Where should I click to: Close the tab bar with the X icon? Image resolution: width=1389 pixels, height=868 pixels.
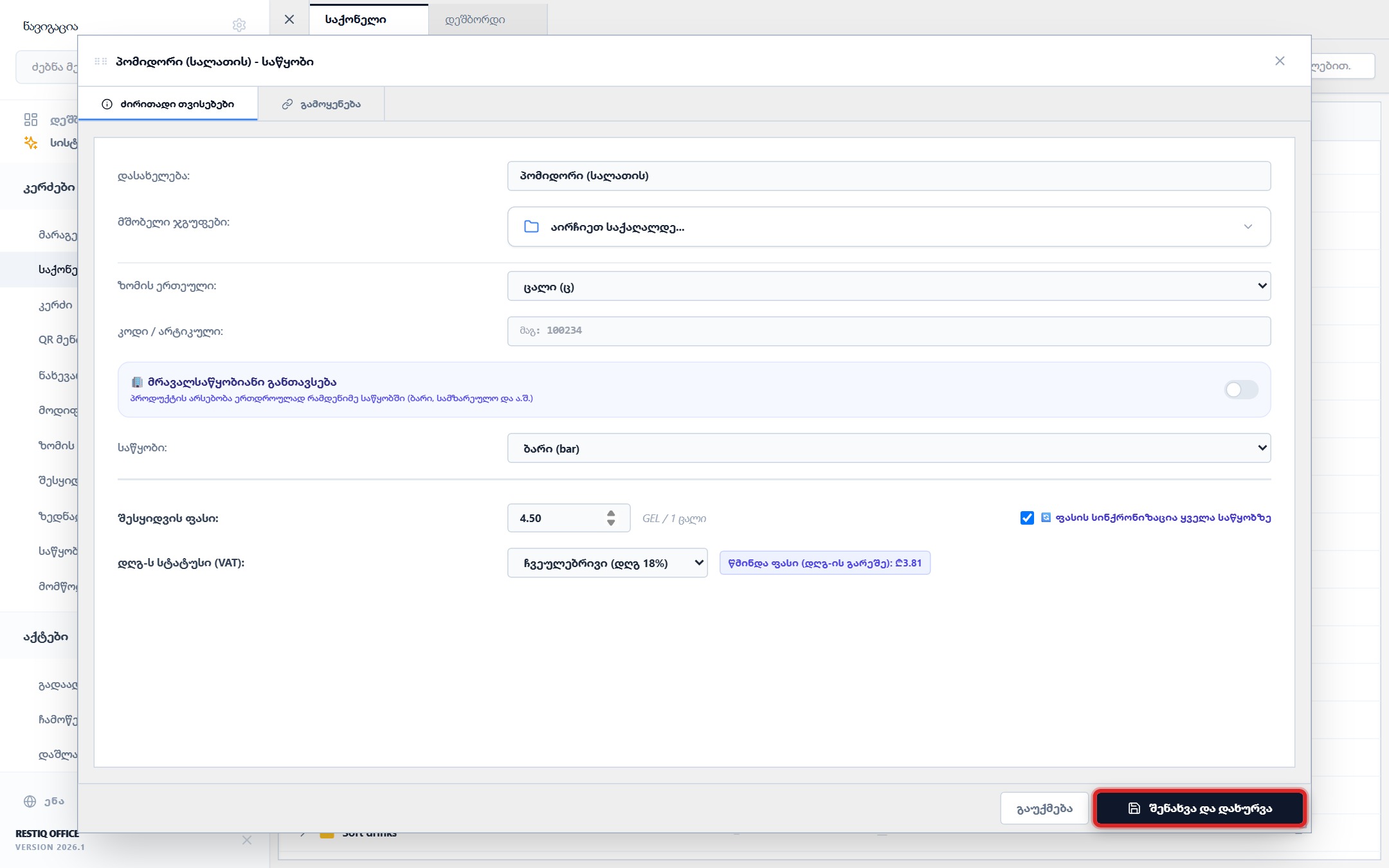pyautogui.click(x=289, y=19)
